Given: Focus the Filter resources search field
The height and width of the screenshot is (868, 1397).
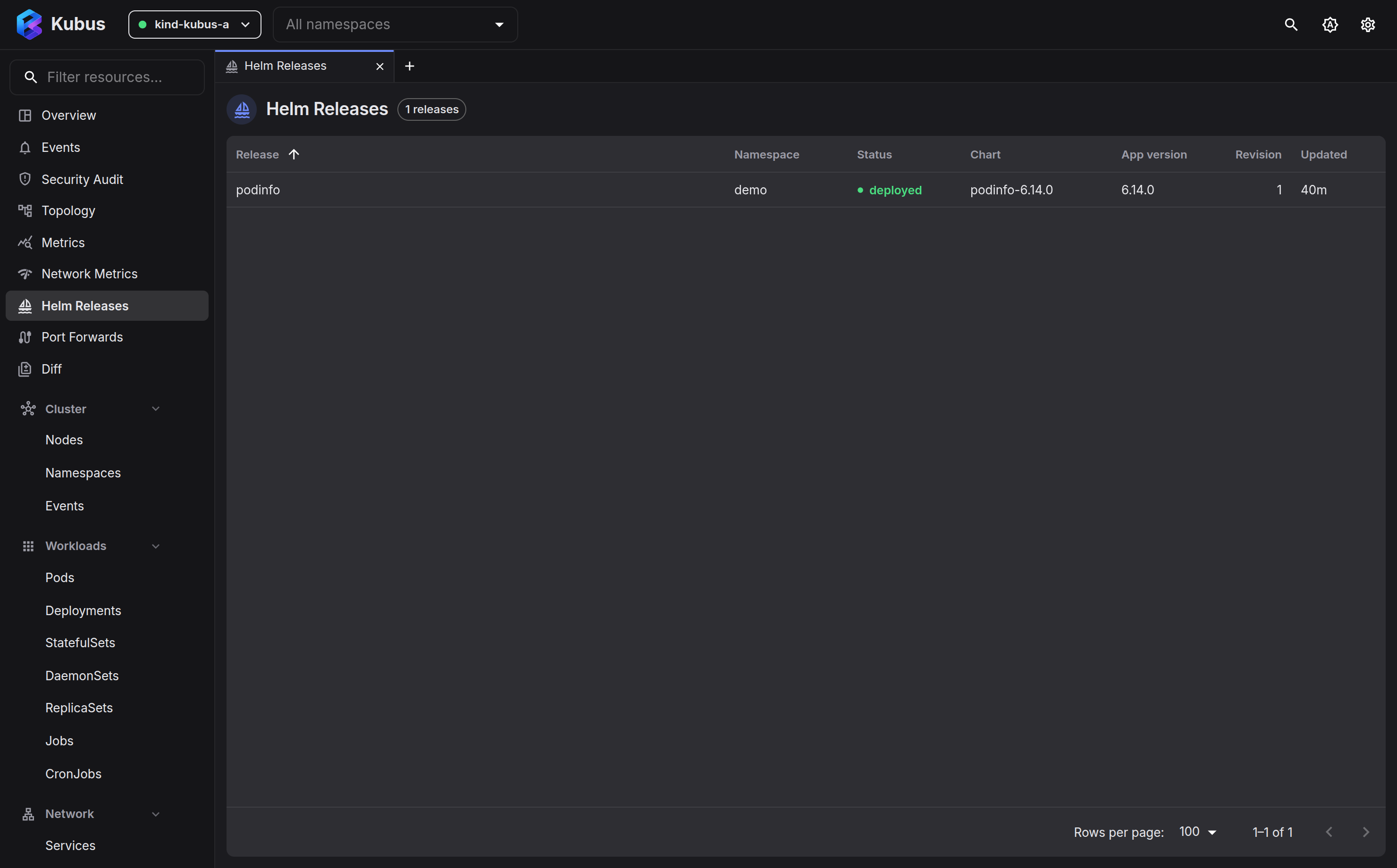Looking at the screenshot, I should pyautogui.click(x=108, y=77).
